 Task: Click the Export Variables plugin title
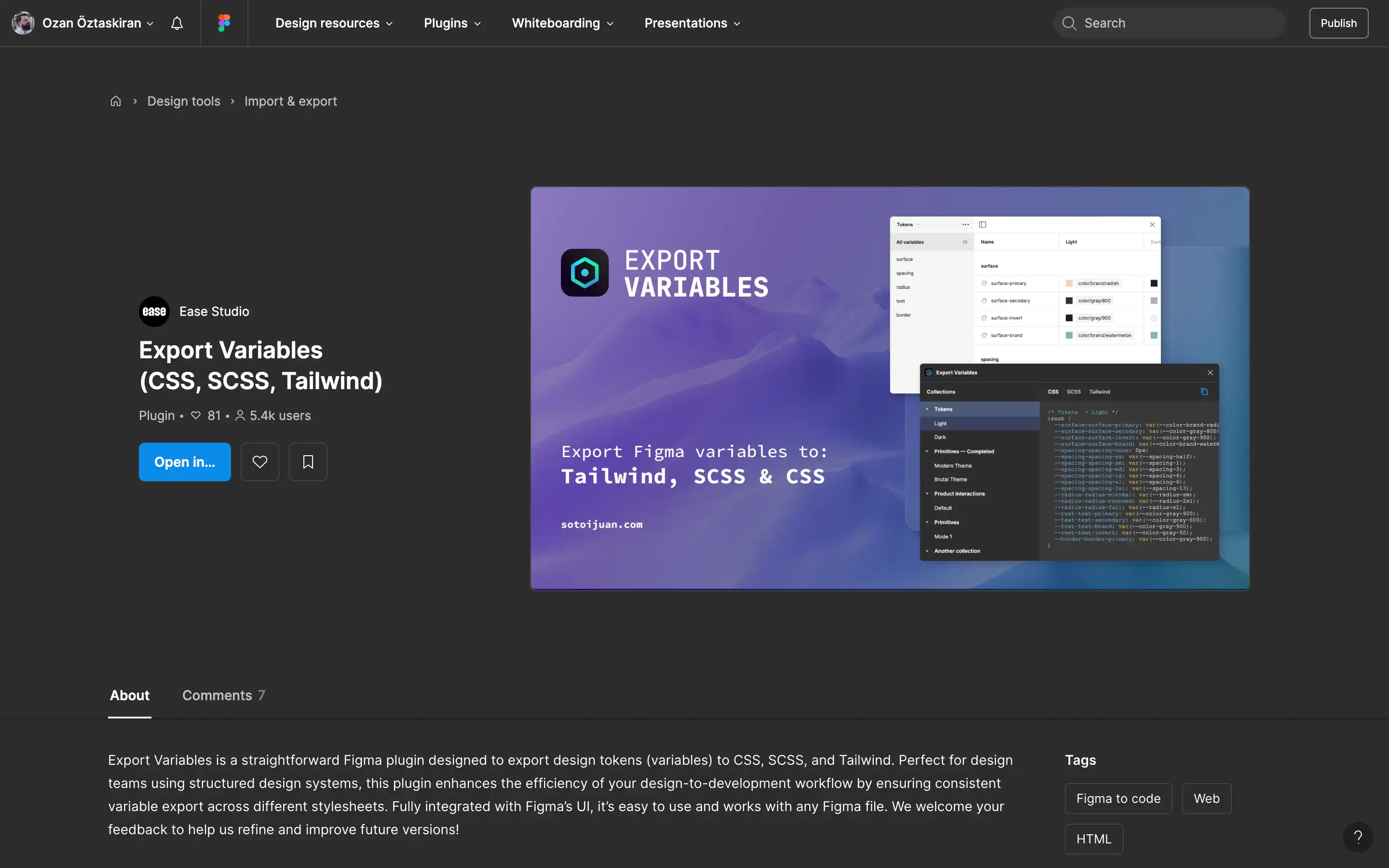pos(260,365)
